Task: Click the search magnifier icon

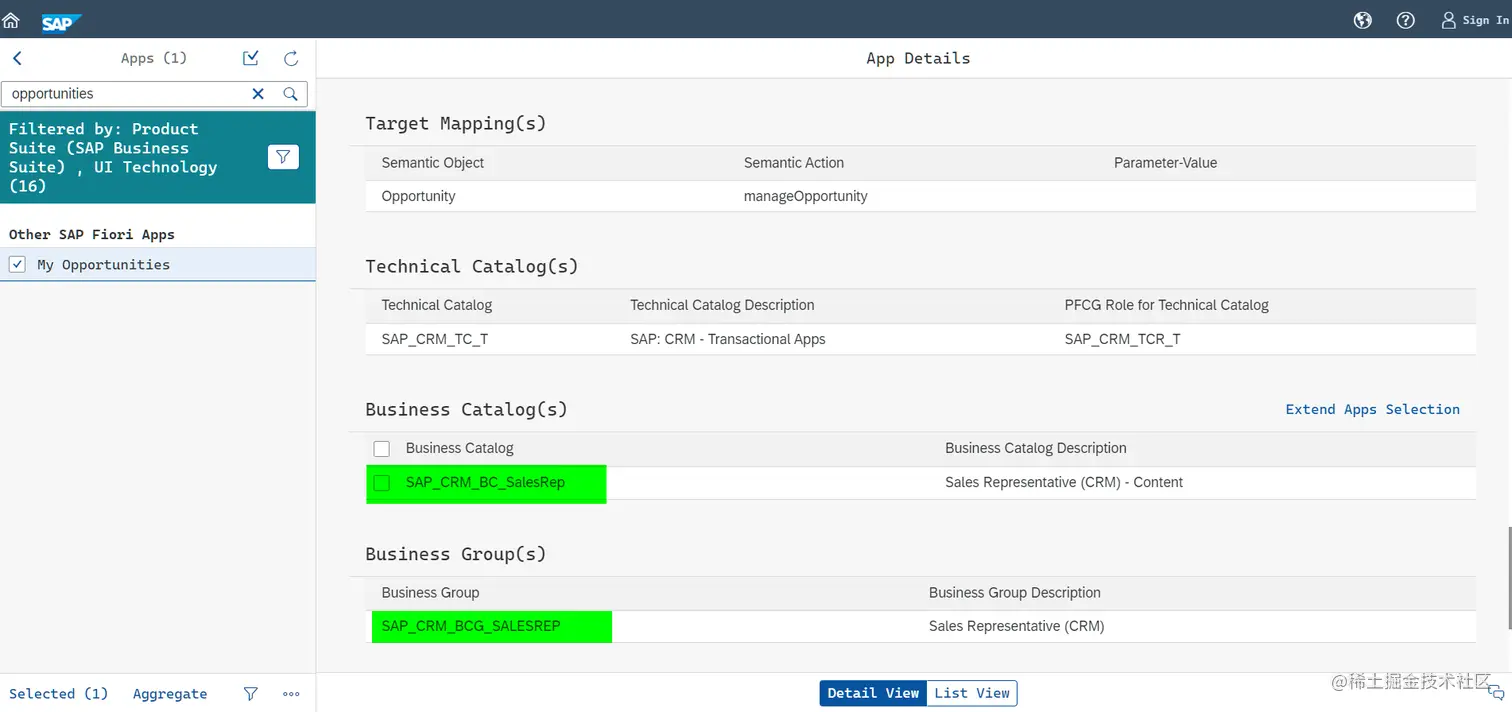Action: 290,94
